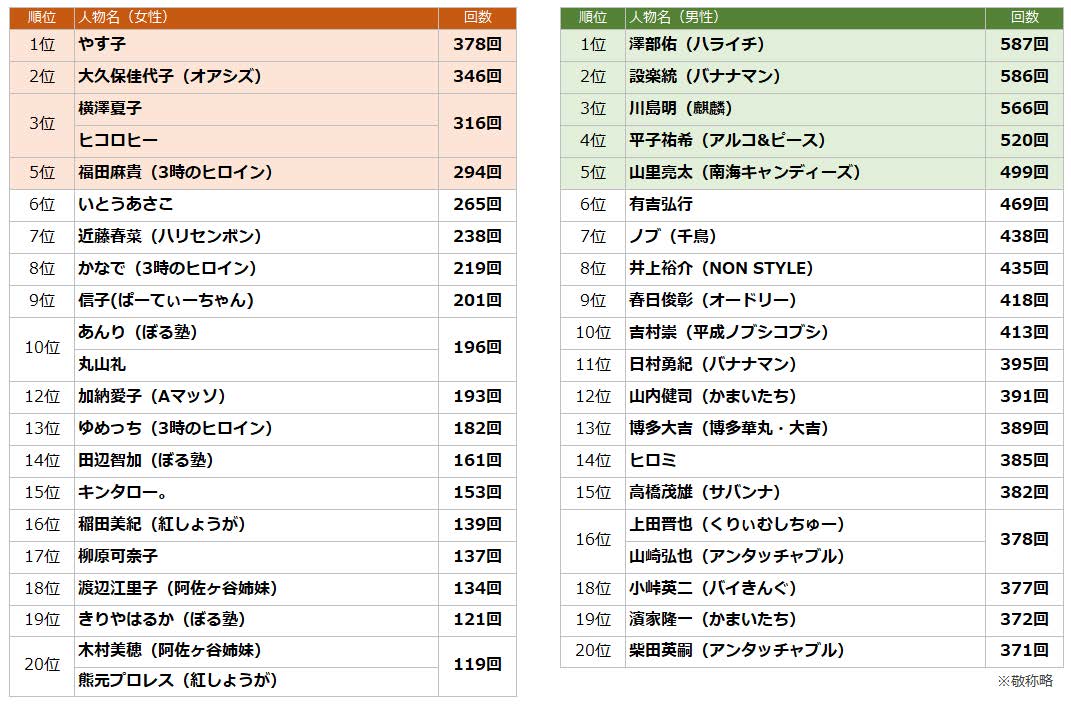Click the ※敬称略 footnote text
The image size is (1071, 711).
pos(1025,681)
